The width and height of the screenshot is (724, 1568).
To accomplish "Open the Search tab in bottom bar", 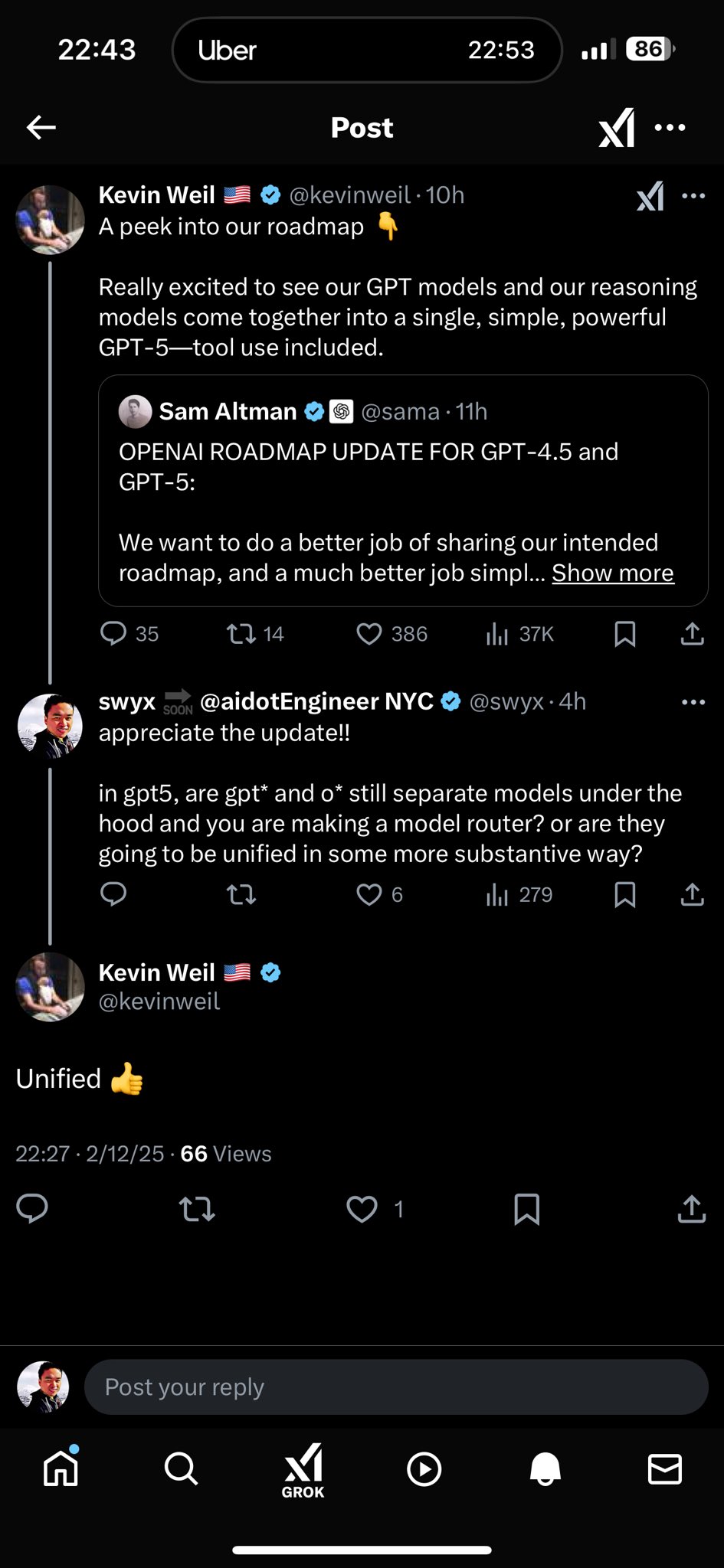I will [181, 1468].
